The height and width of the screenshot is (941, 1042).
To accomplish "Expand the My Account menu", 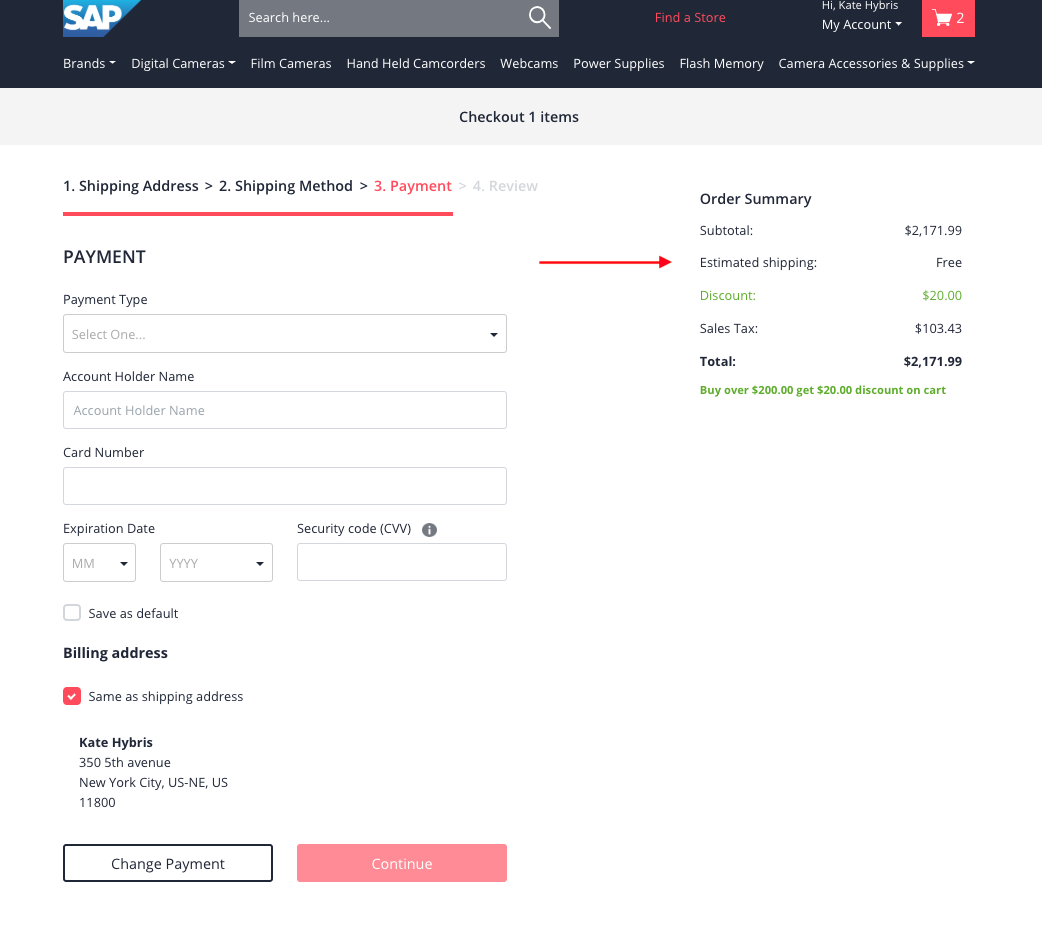I will (x=861, y=25).
